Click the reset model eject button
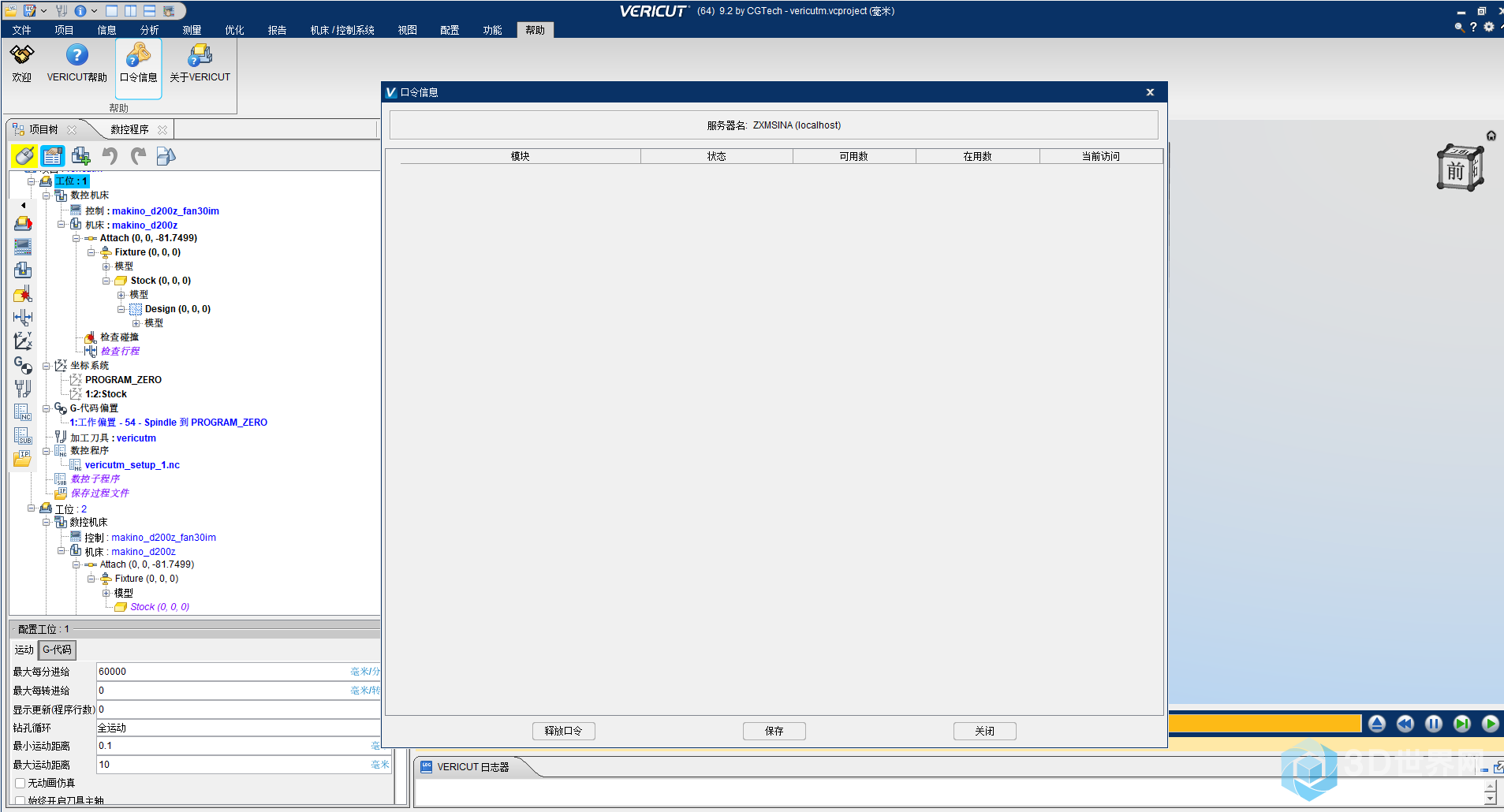This screenshot has width=1504, height=812. point(1376,724)
